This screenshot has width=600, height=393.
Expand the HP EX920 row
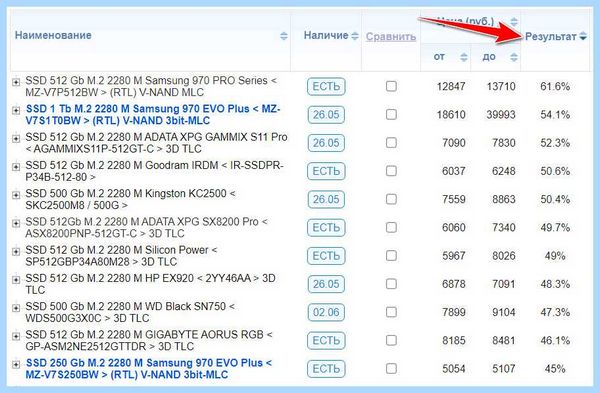[x=16, y=280]
